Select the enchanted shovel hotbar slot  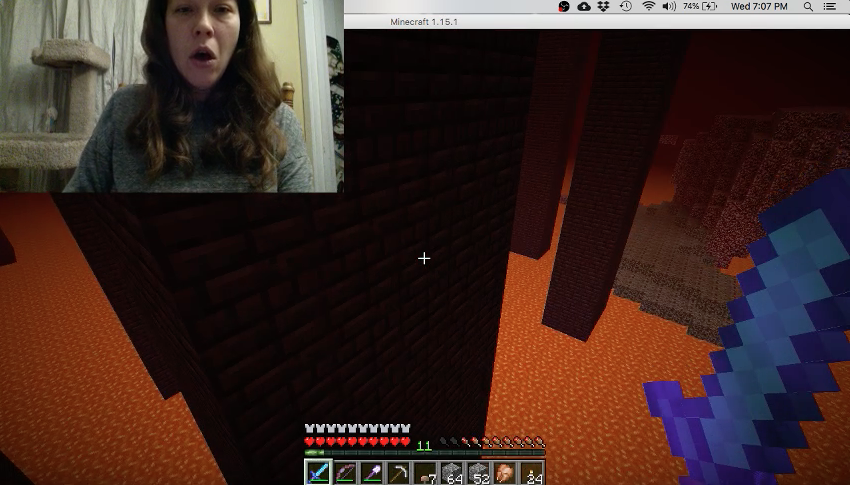[372, 473]
